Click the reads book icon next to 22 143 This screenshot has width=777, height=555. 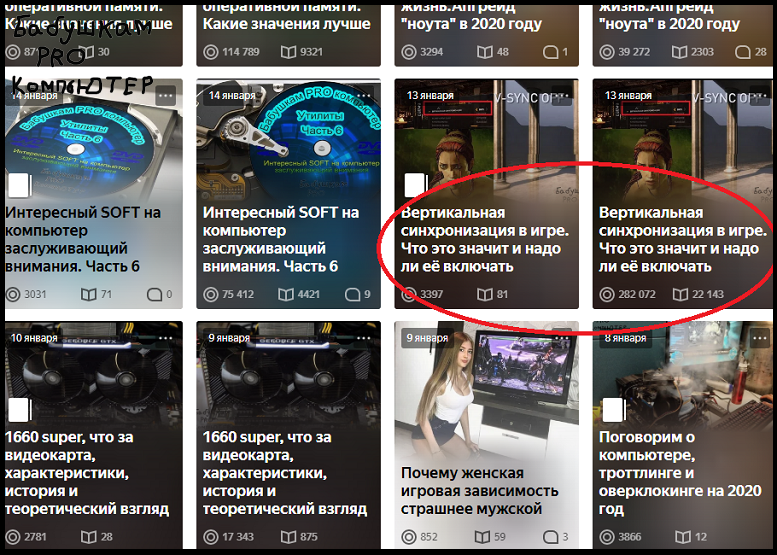click(x=680, y=295)
